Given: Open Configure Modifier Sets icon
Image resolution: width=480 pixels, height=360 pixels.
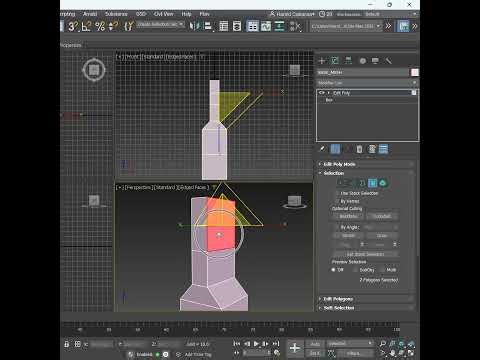Looking at the screenshot, I should point(372,149).
